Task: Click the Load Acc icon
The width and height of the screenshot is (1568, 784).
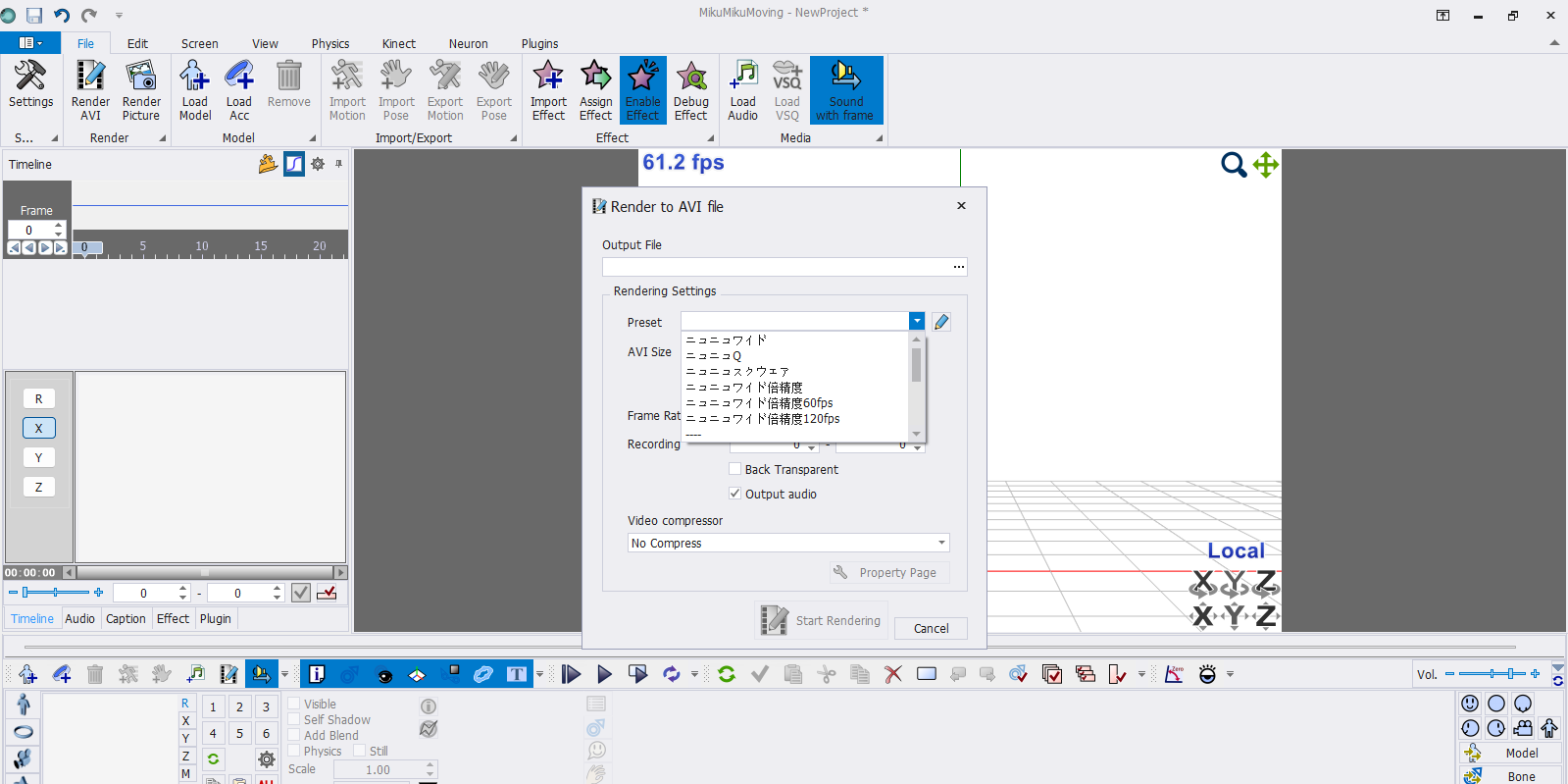Action: point(239,89)
